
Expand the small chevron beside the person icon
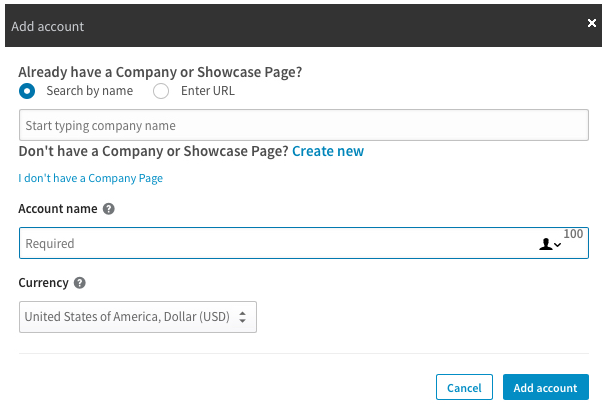[x=557, y=245]
